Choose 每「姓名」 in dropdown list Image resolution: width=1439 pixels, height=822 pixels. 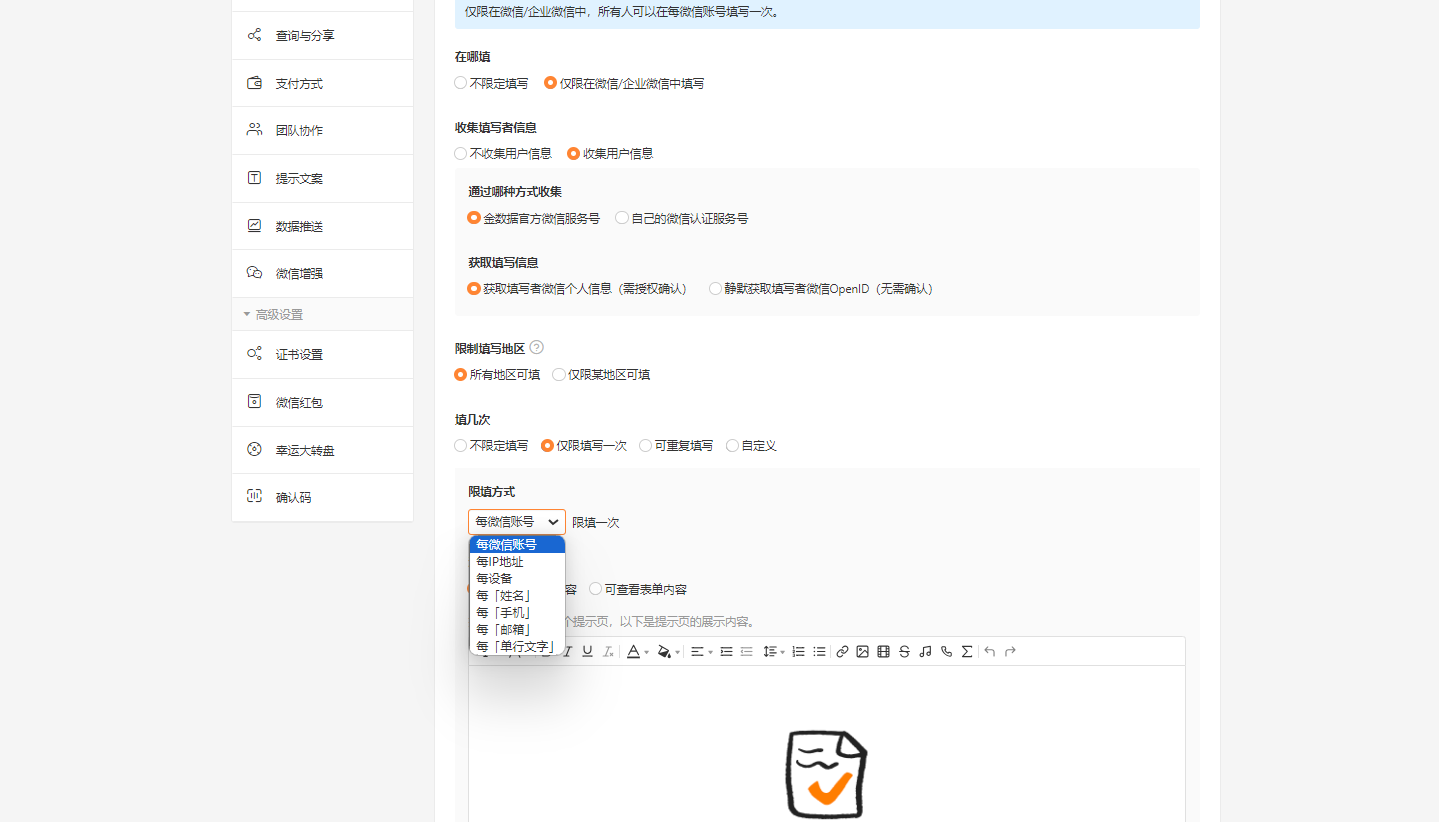point(517,595)
